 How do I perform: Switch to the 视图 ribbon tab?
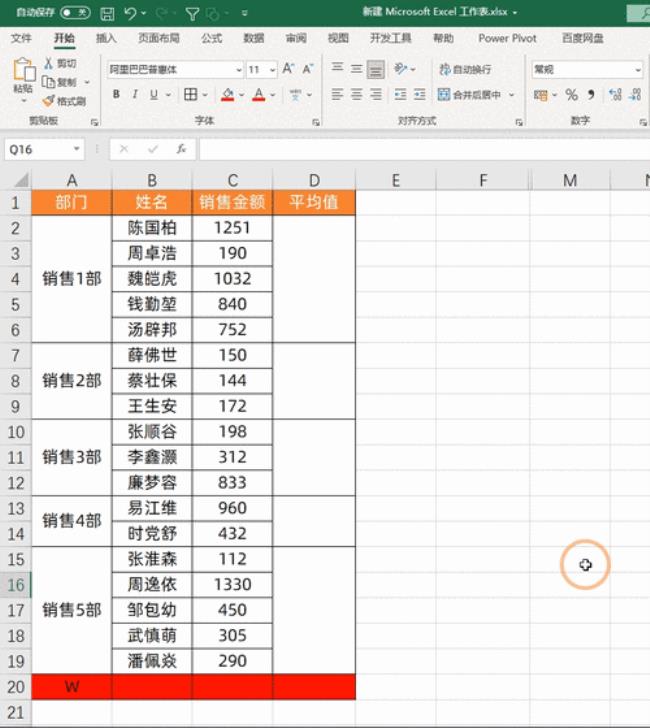pyautogui.click(x=338, y=38)
